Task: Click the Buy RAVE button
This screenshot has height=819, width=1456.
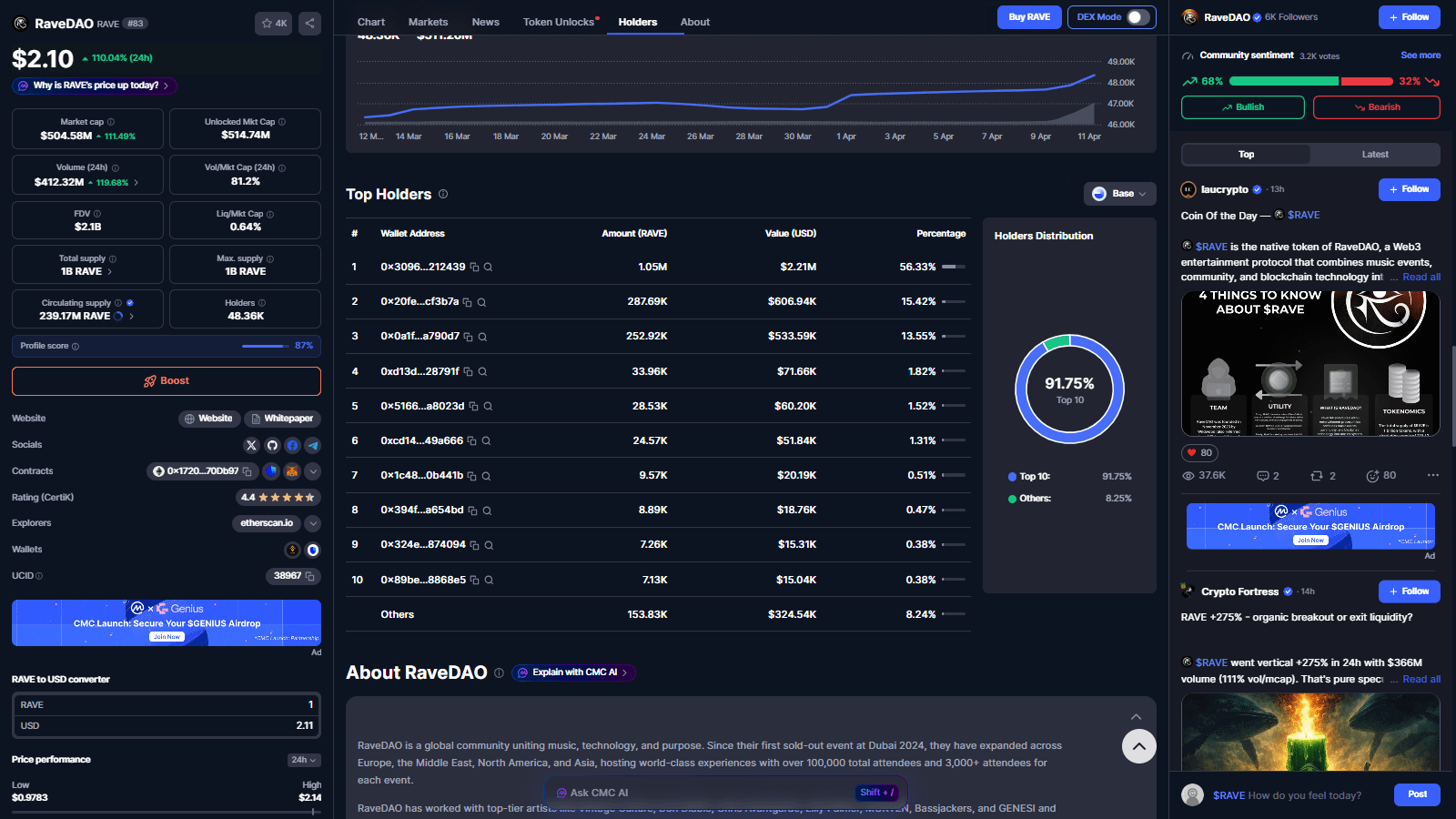Action: [1029, 17]
